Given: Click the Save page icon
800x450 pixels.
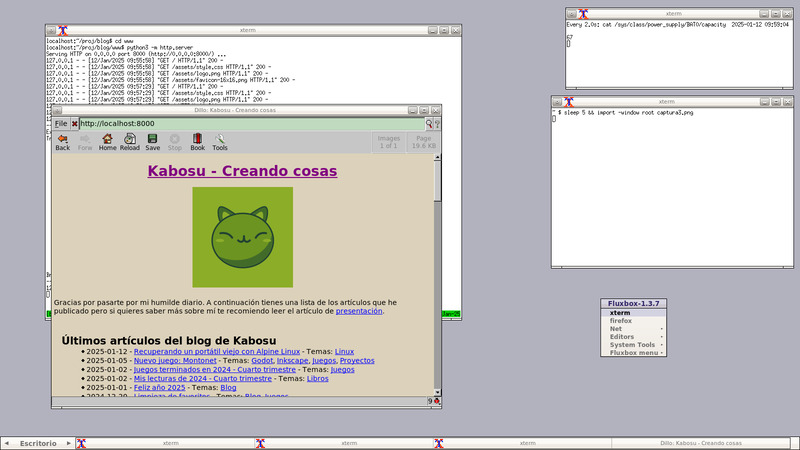Looking at the screenshot, I should (x=153, y=141).
